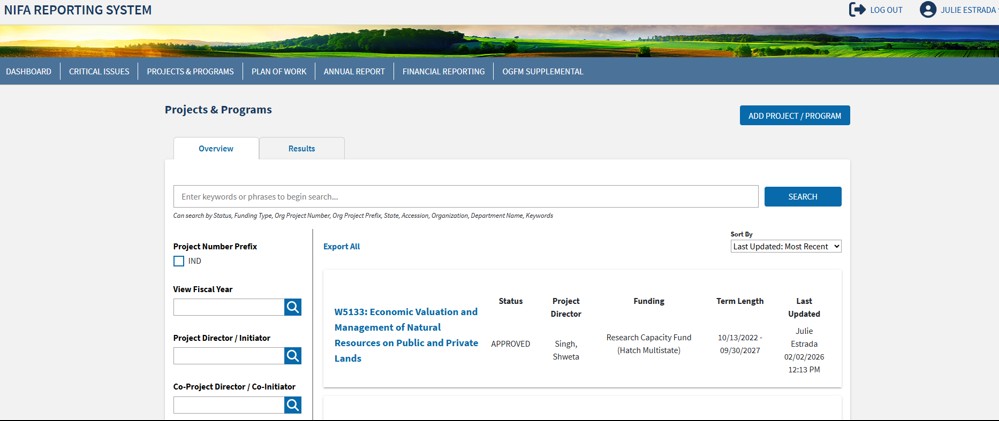Image resolution: width=999 pixels, height=421 pixels.
Task: Click the Search button
Action: coord(803,197)
